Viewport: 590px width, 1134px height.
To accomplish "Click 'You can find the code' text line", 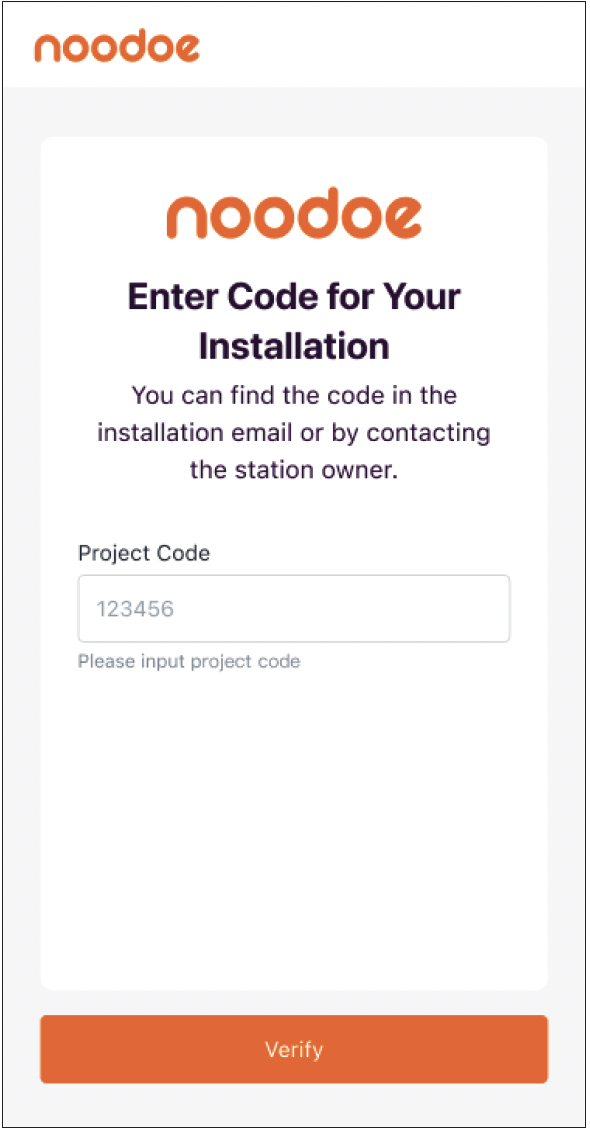I will (x=294, y=396).
